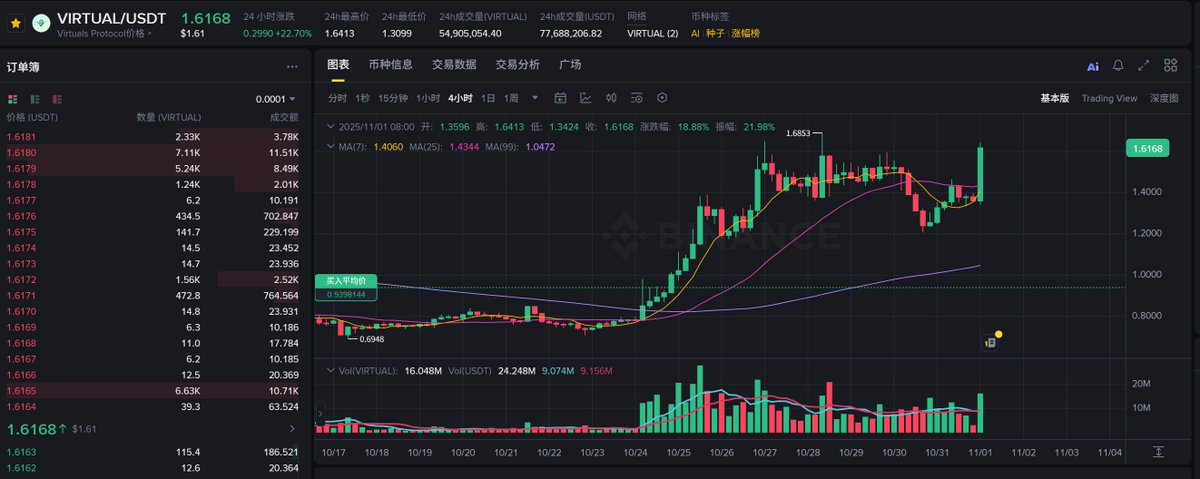
Task: Select the 1小时 interval
Action: click(x=428, y=98)
